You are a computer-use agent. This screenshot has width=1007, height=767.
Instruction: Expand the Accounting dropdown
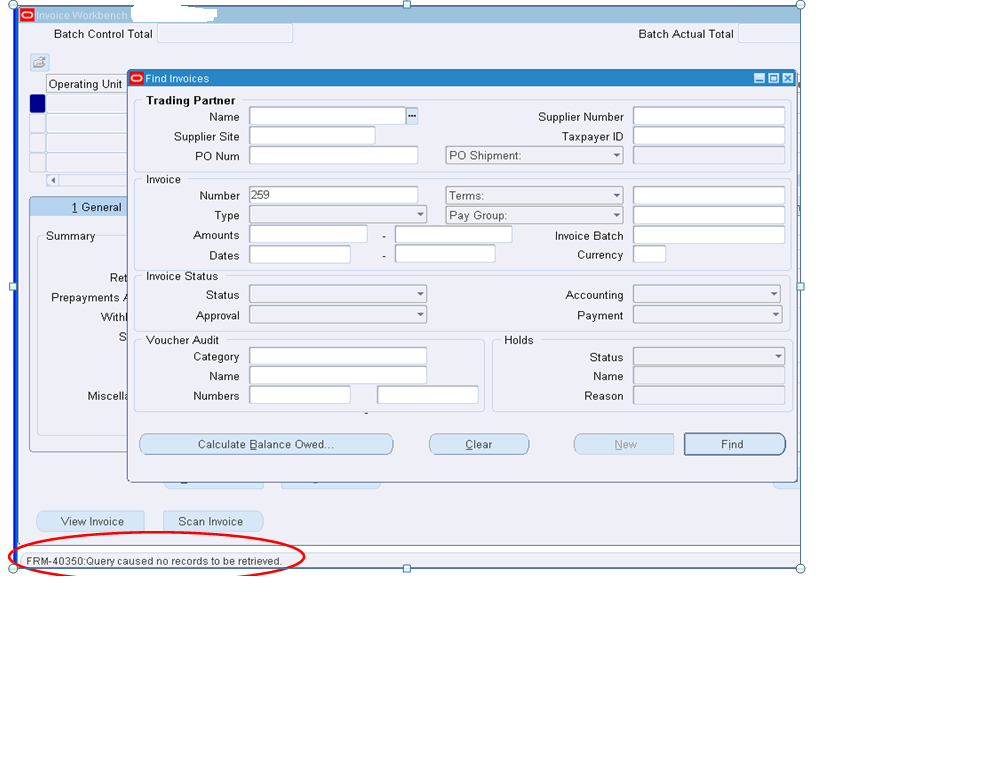772,294
